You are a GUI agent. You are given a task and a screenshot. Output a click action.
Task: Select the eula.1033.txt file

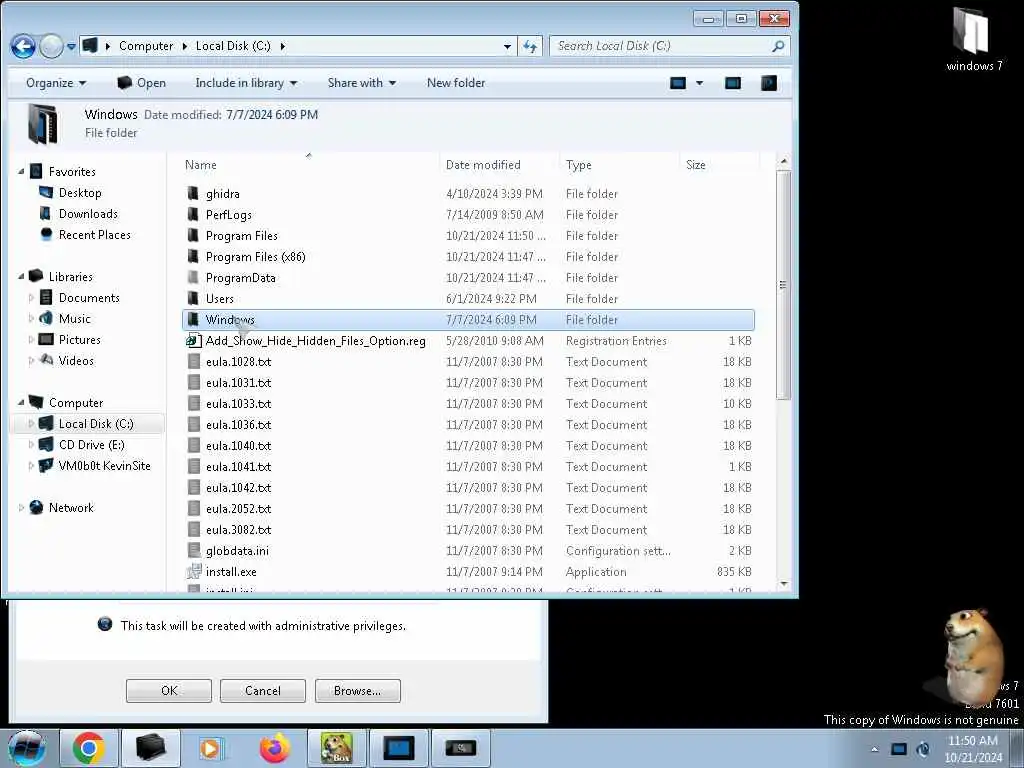(x=468, y=404)
